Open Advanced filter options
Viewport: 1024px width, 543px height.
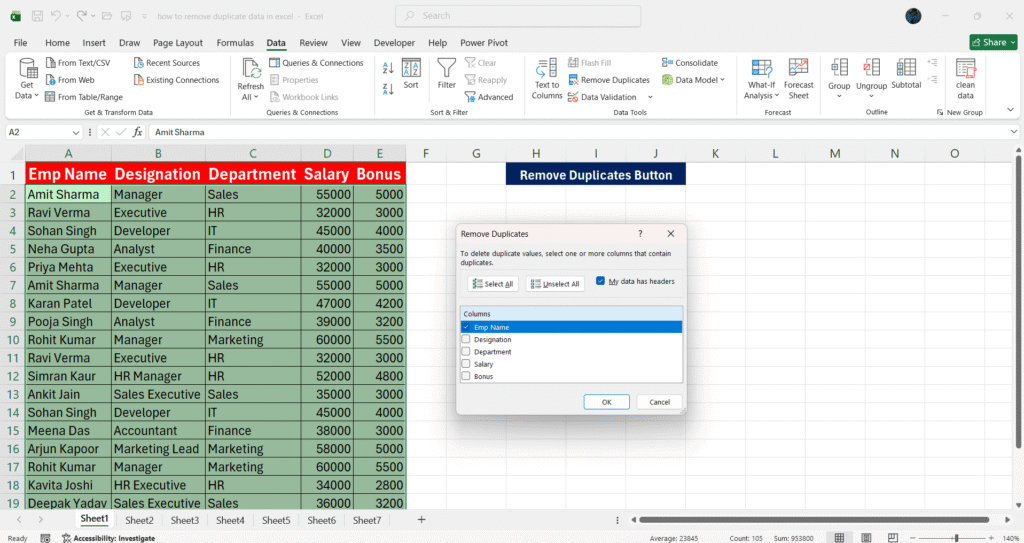[489, 97]
